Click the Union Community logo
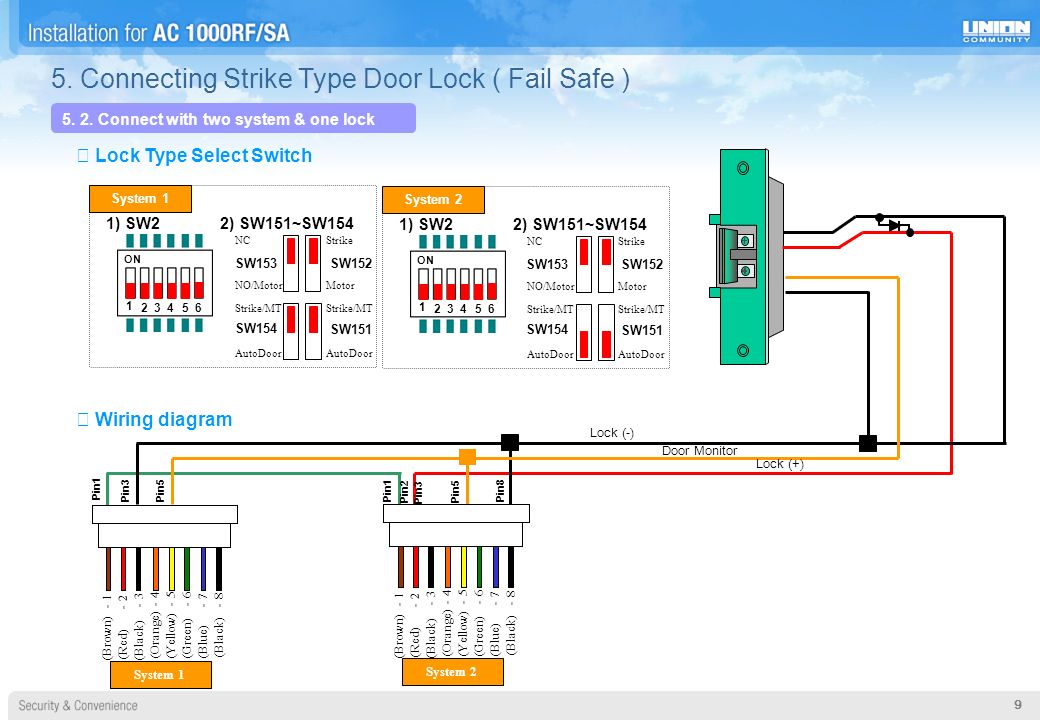 (996, 31)
